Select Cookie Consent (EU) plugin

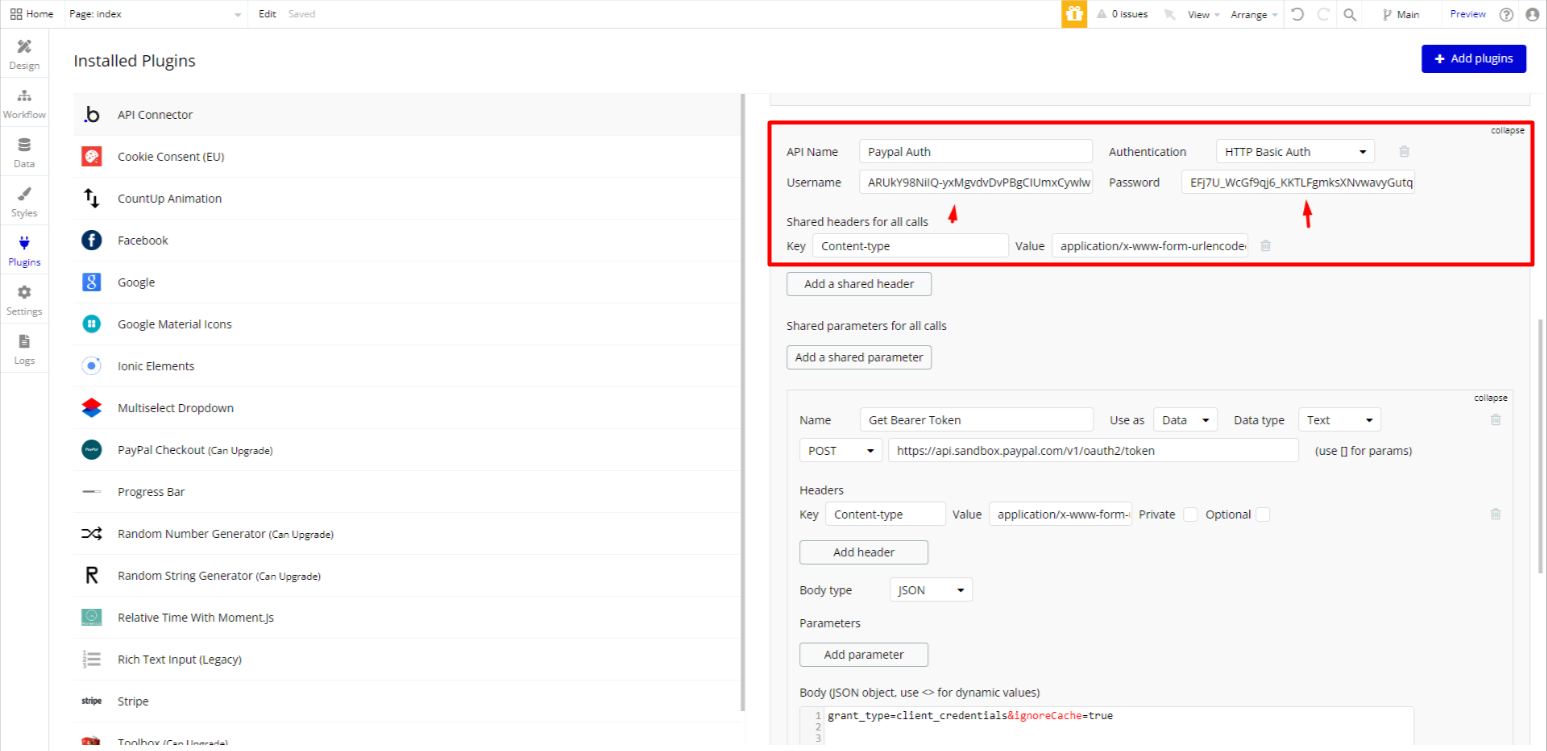pos(407,157)
